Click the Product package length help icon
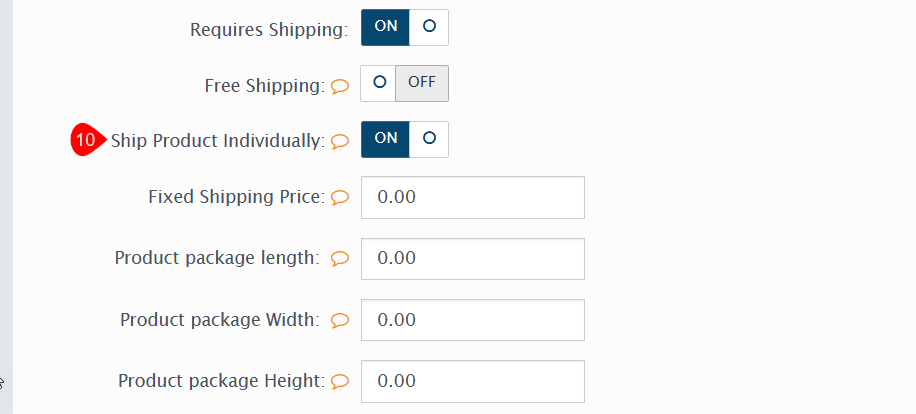 340,259
